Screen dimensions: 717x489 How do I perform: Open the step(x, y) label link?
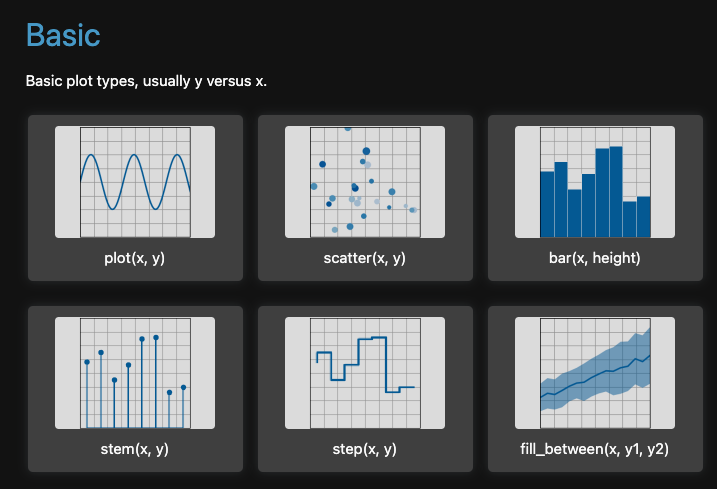point(364,449)
